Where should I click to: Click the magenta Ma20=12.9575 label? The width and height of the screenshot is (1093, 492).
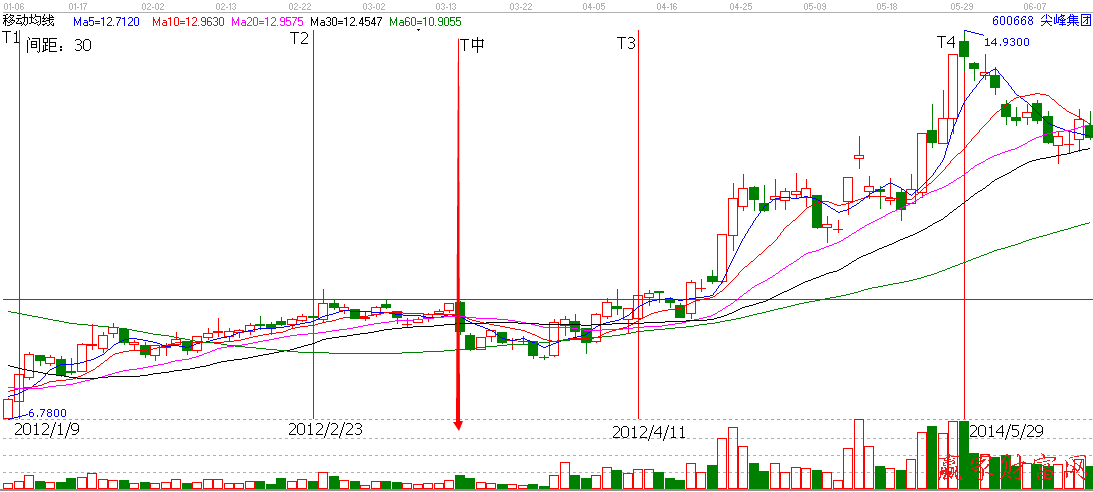tap(267, 20)
